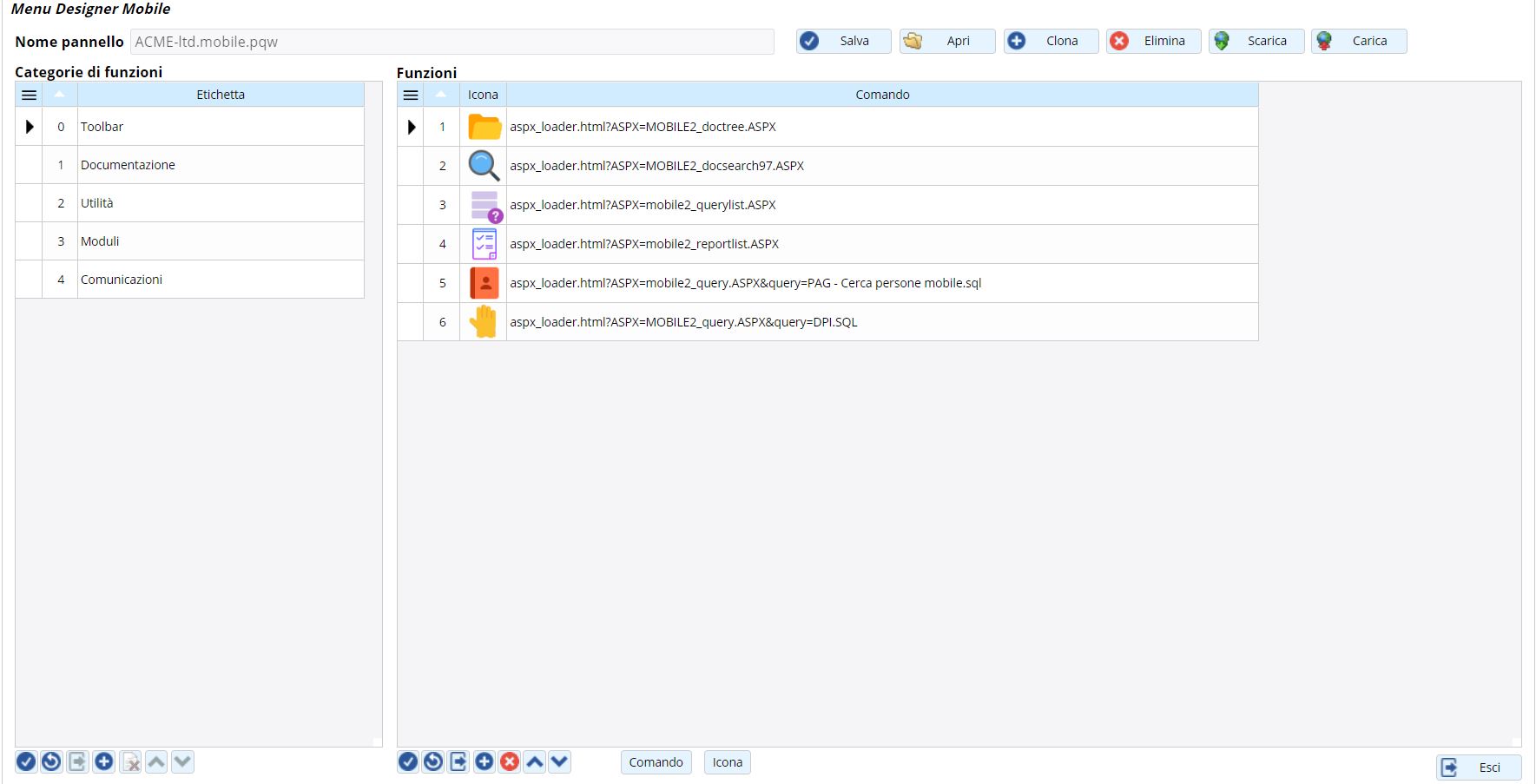Viewport: 1536px width, 784px height.
Task: Move selected function down with arrow icon
Action: click(x=560, y=762)
